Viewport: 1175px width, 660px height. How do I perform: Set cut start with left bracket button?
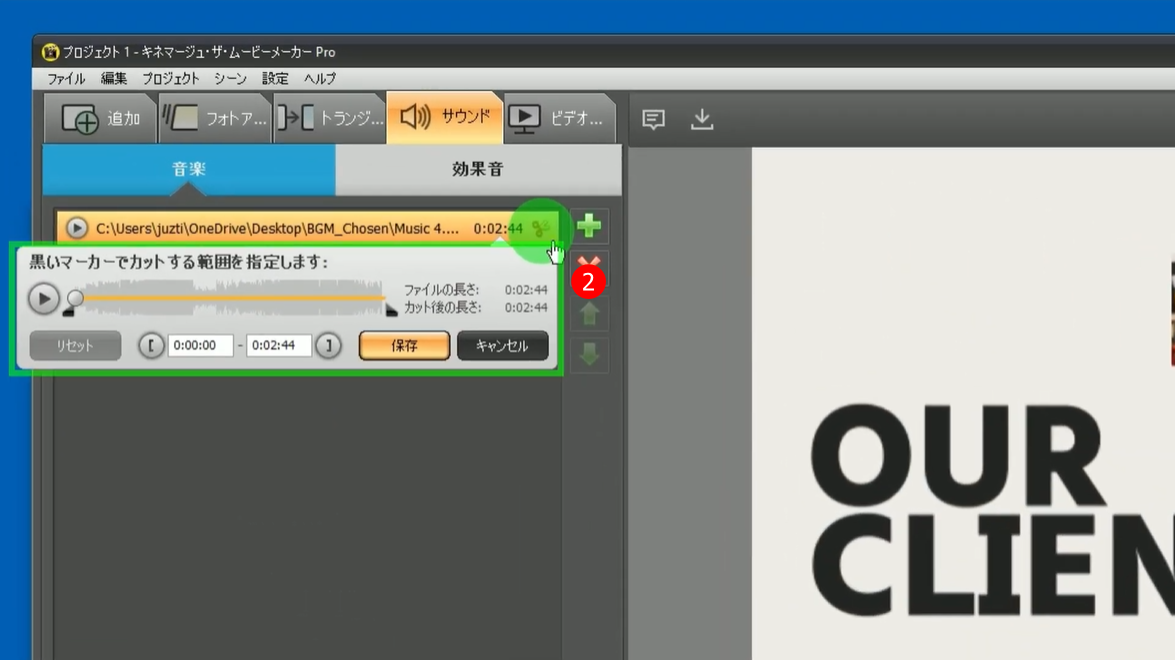tap(151, 346)
